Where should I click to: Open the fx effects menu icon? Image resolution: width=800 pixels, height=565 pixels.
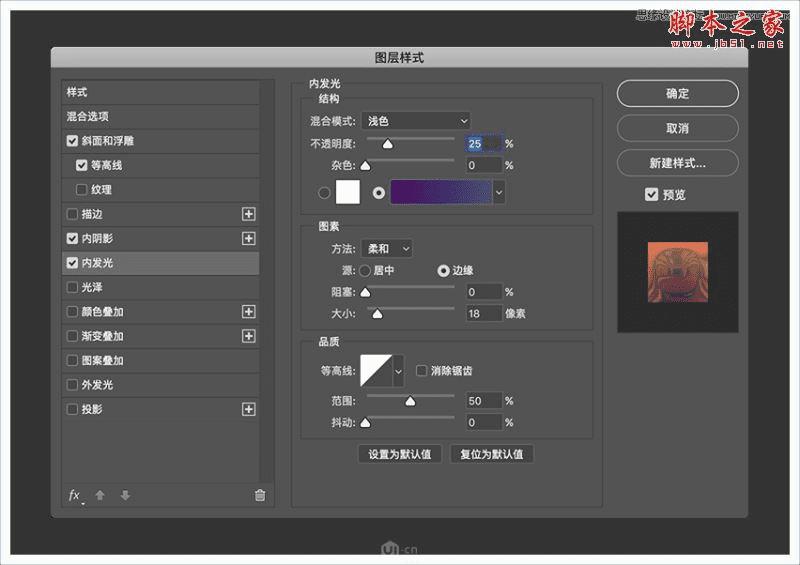76,496
